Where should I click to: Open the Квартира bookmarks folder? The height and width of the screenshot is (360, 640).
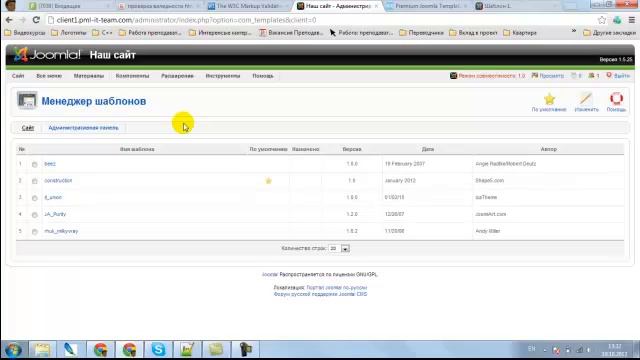click(520, 33)
